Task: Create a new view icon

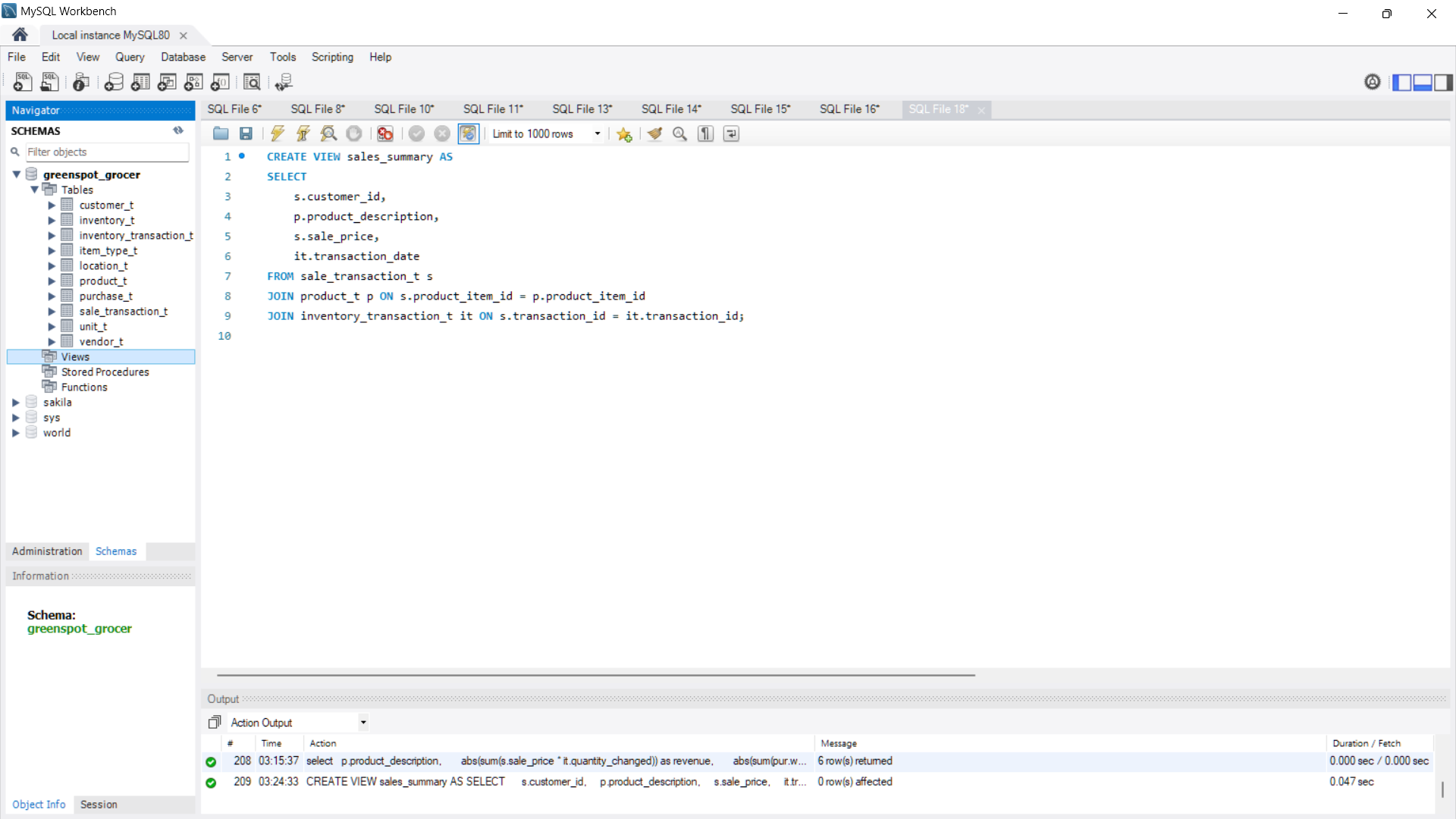Action: [x=167, y=82]
